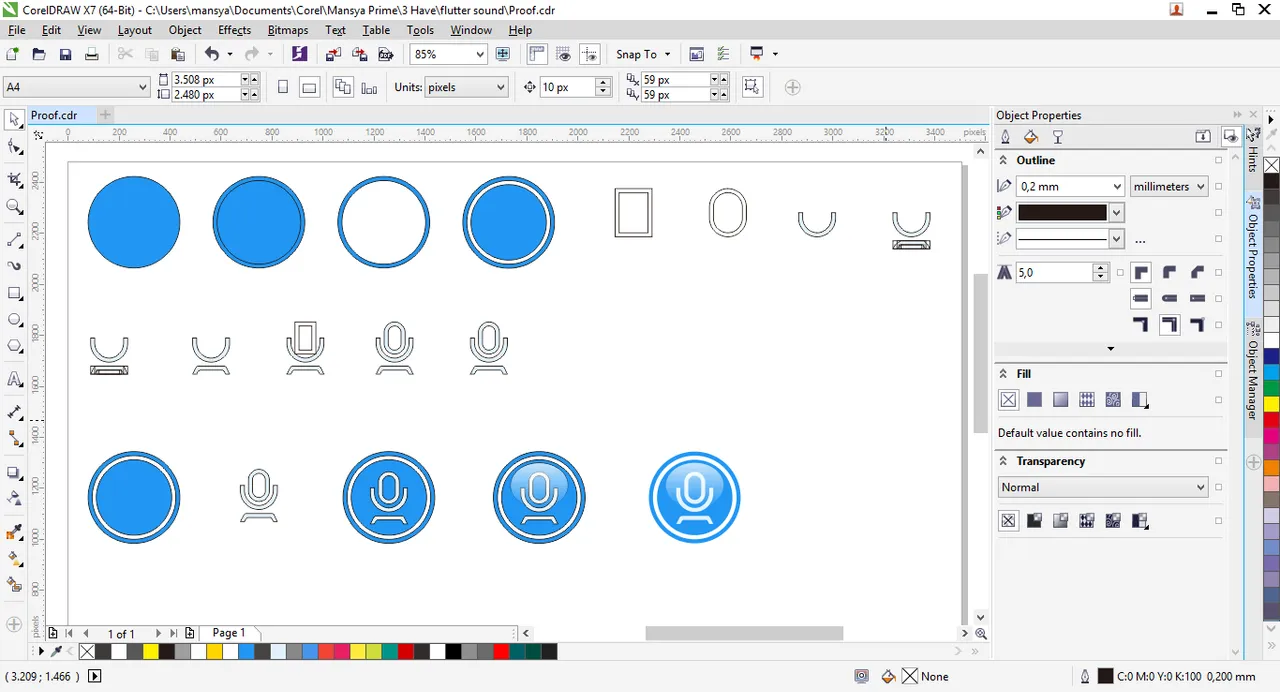This screenshot has height=692, width=1280.
Task: Open the Layout menu
Action: [135, 30]
